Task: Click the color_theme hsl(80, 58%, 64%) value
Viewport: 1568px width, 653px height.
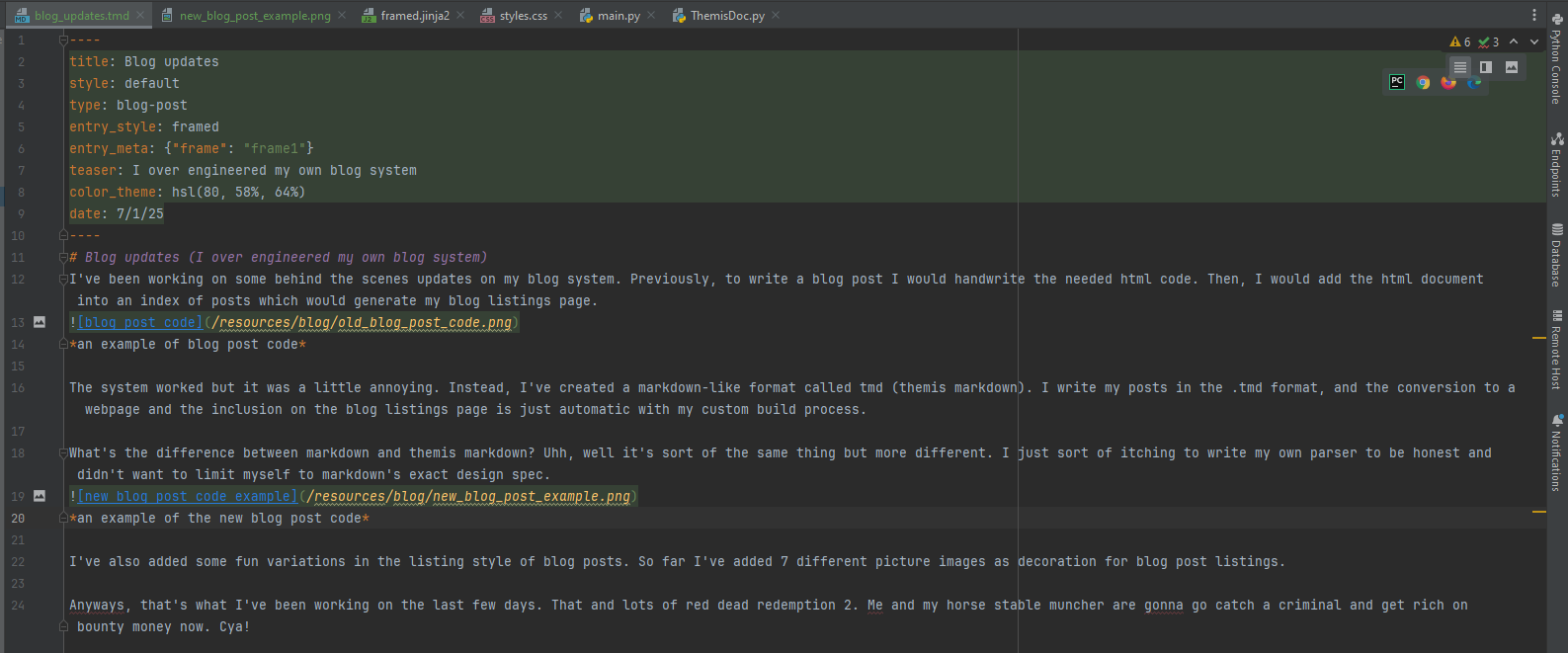Action: 238,192
